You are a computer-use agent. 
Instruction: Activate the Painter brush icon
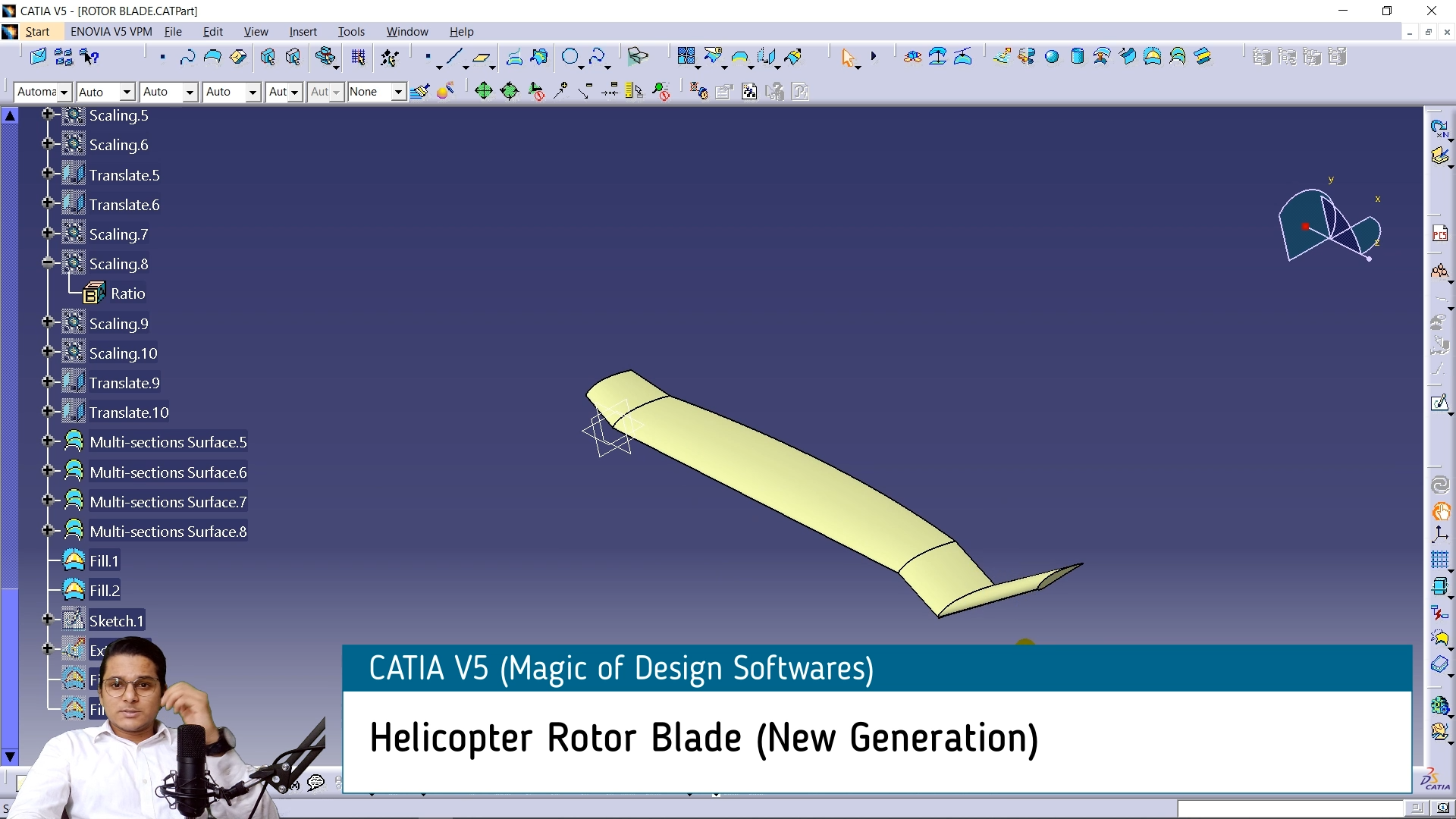(x=419, y=92)
